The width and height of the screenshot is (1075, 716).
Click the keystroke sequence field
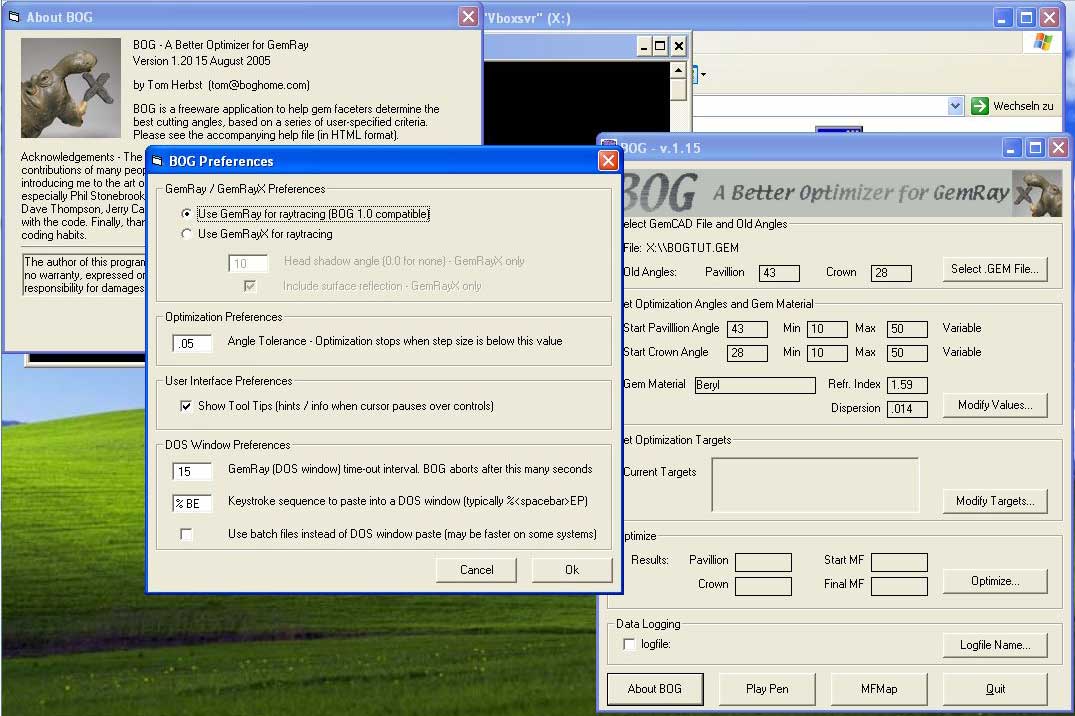point(192,503)
